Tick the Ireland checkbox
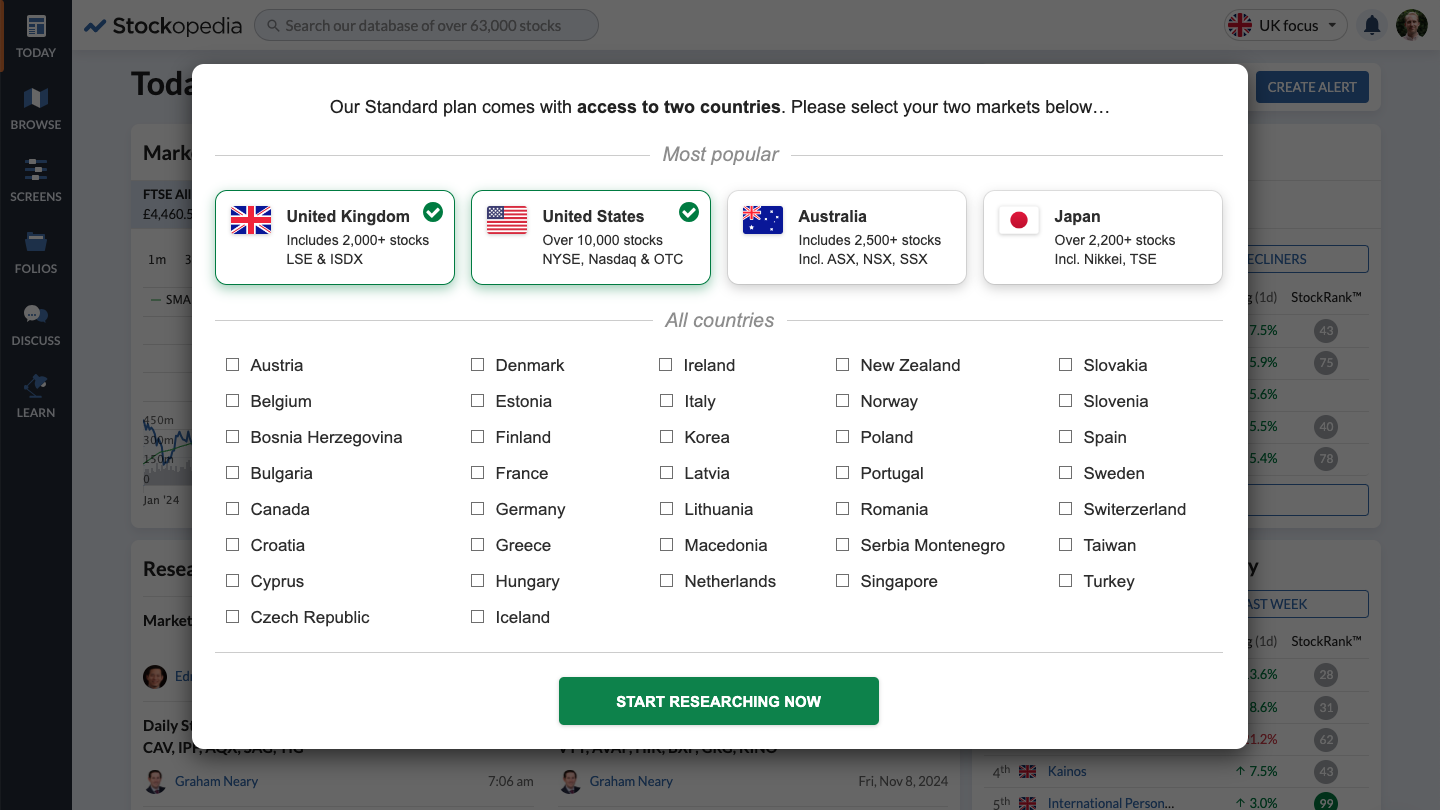The width and height of the screenshot is (1440, 810). (666, 365)
